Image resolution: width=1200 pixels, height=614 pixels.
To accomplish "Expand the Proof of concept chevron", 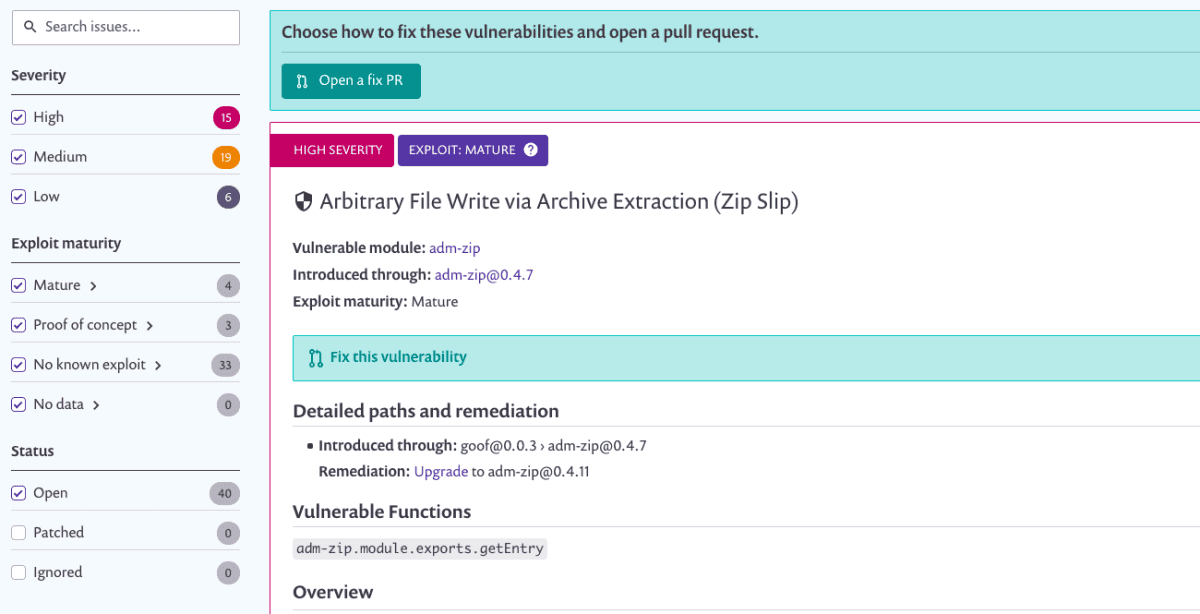I will [x=150, y=326].
